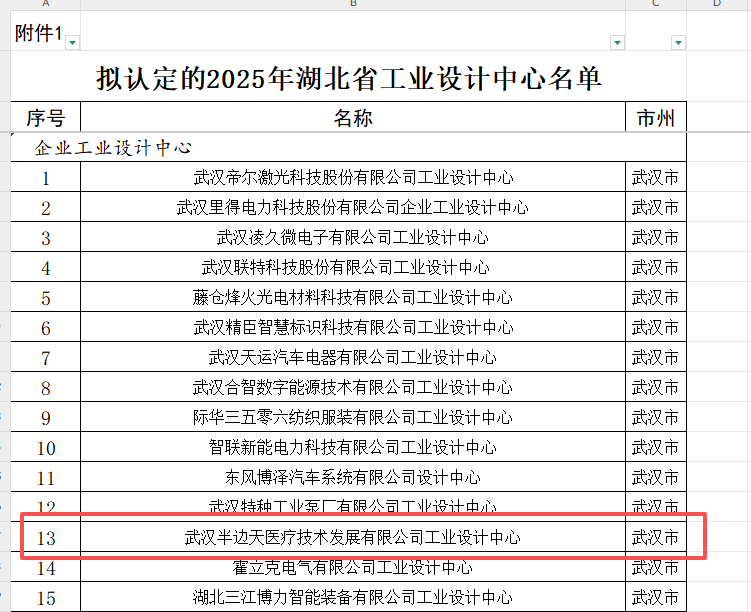This screenshot has width=751, height=612.
Task: Select column A header
Action: click(x=46, y=5)
